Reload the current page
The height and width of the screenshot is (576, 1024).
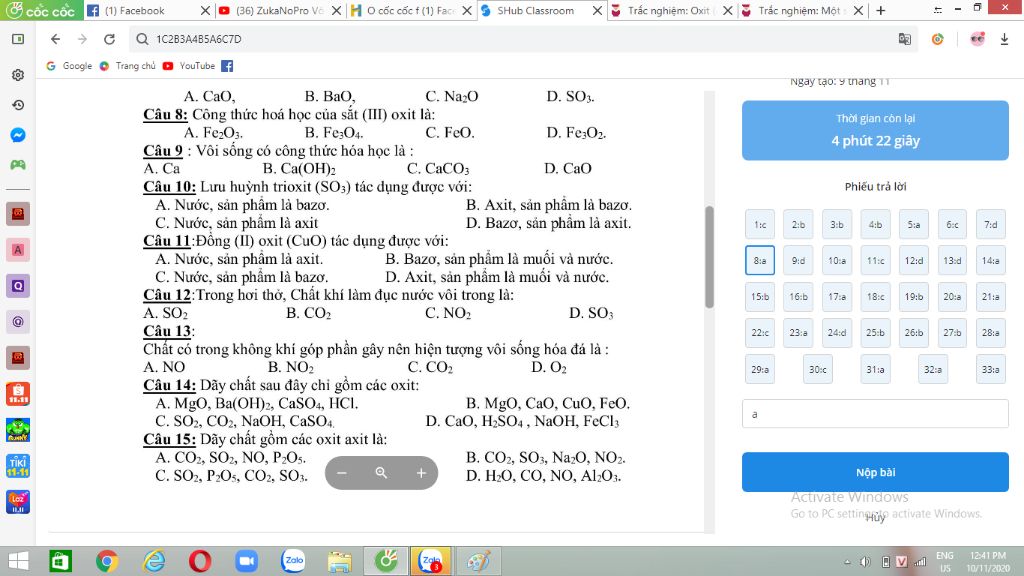point(107,39)
